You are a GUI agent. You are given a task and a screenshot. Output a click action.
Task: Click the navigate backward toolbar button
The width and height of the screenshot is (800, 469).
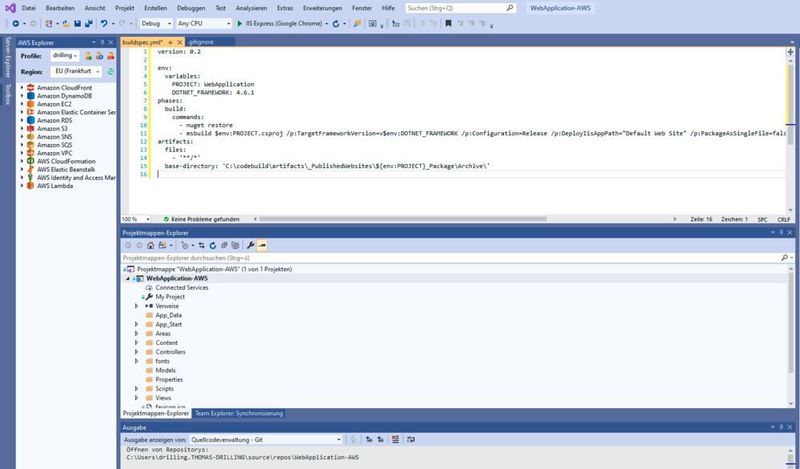(x=16, y=23)
